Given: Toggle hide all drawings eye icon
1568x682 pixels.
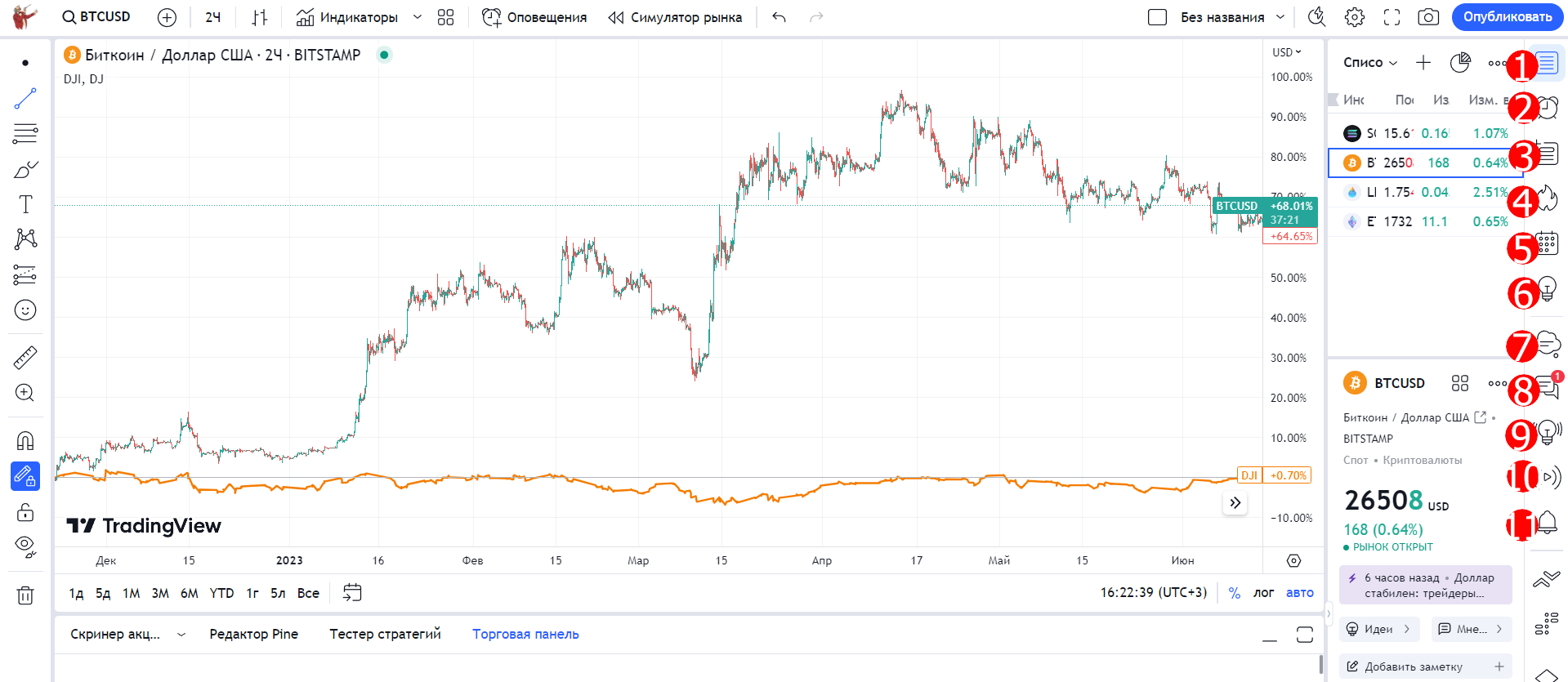Looking at the screenshot, I should point(25,546).
